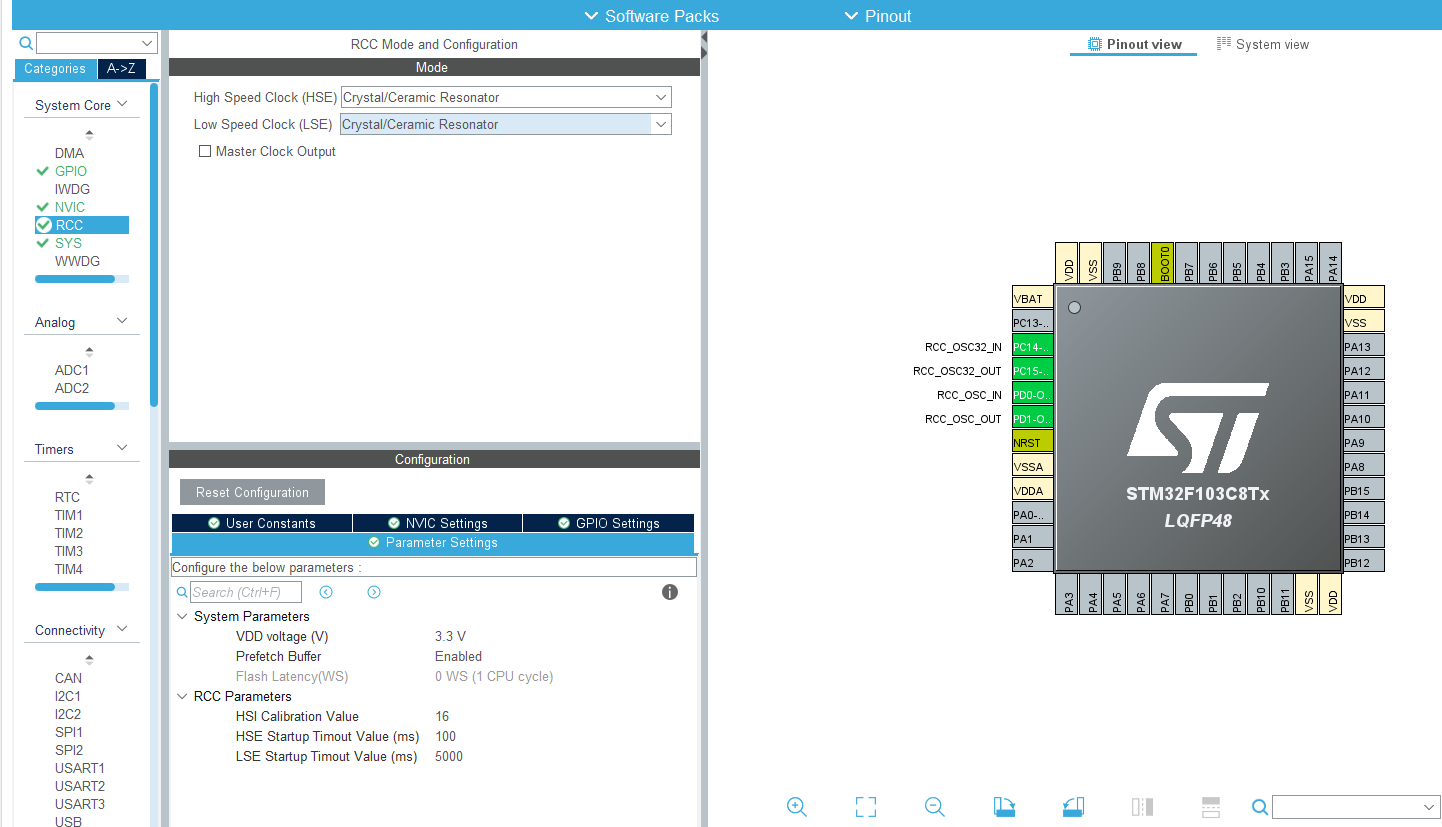Open the Software Packs menu
This screenshot has height=827, width=1442.
point(651,16)
